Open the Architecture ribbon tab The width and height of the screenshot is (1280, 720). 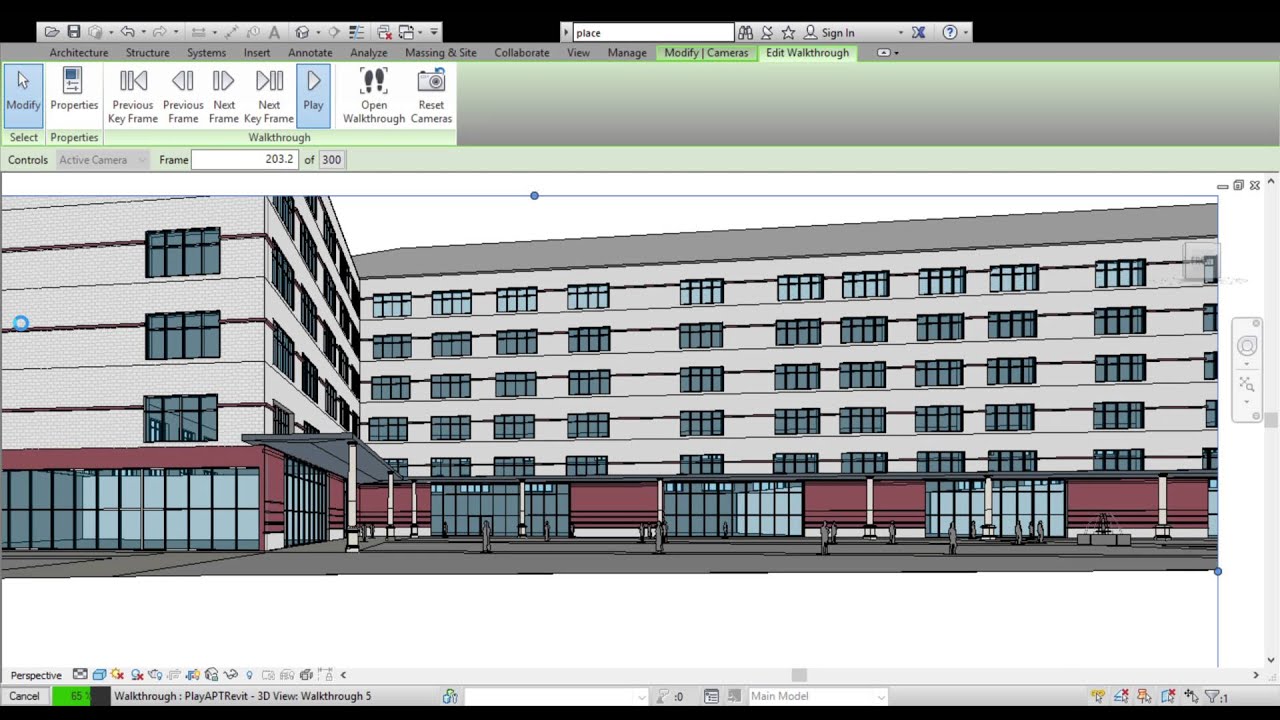coord(79,53)
